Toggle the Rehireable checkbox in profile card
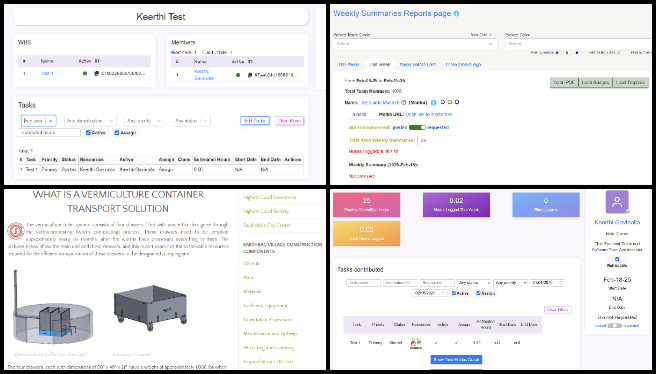 pyautogui.click(x=617, y=259)
